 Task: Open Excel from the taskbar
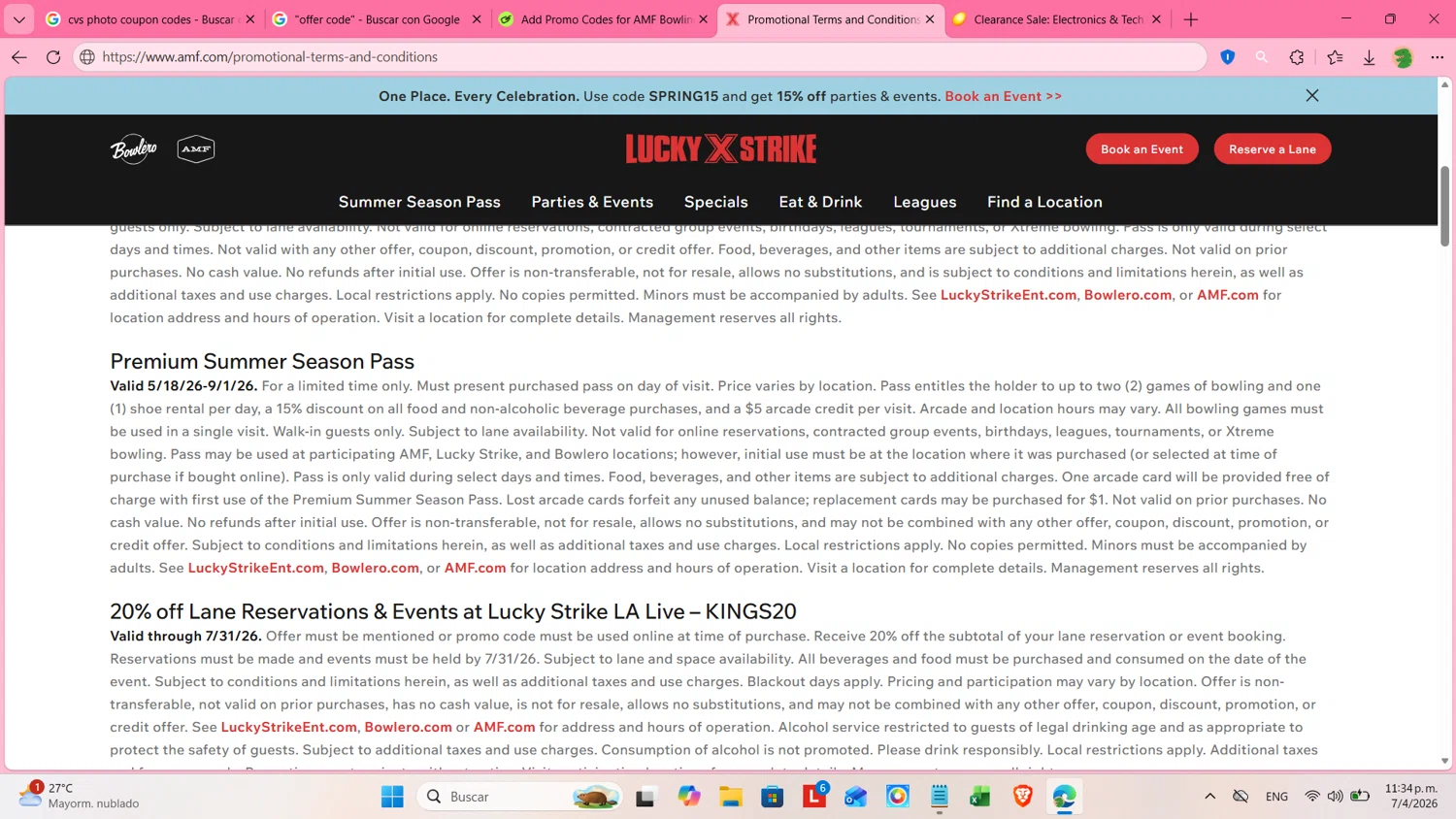pyautogui.click(x=980, y=797)
